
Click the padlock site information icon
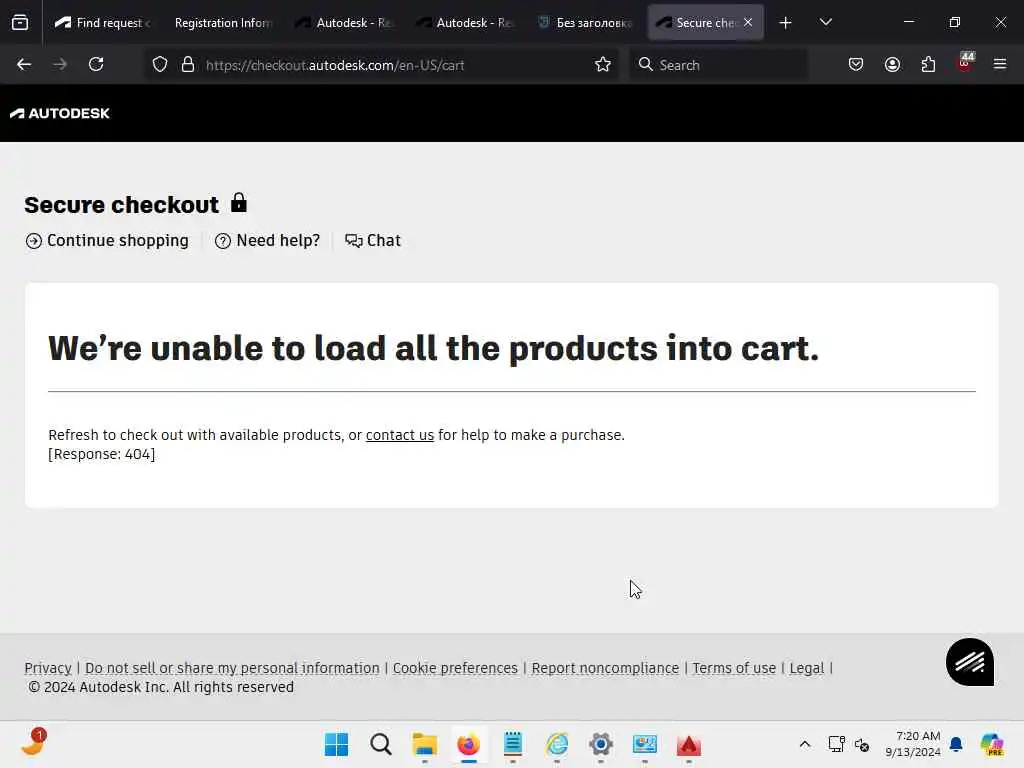click(188, 64)
